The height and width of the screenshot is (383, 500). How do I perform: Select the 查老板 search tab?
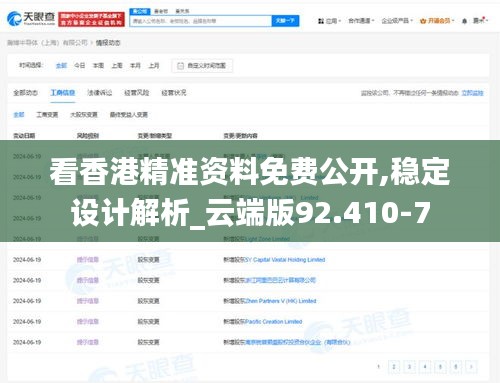click(x=161, y=11)
